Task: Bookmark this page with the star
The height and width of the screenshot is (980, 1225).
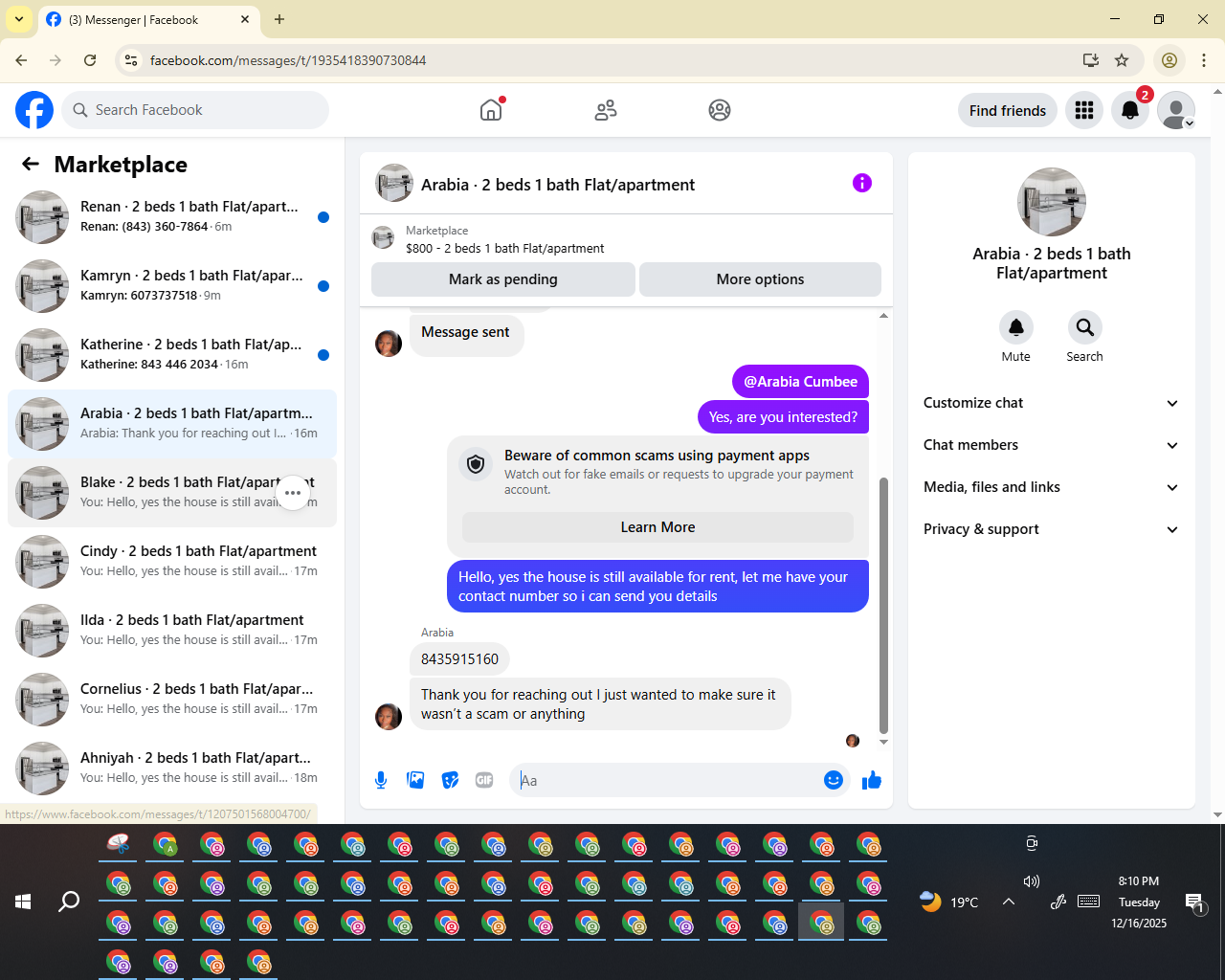Action: click(1122, 60)
